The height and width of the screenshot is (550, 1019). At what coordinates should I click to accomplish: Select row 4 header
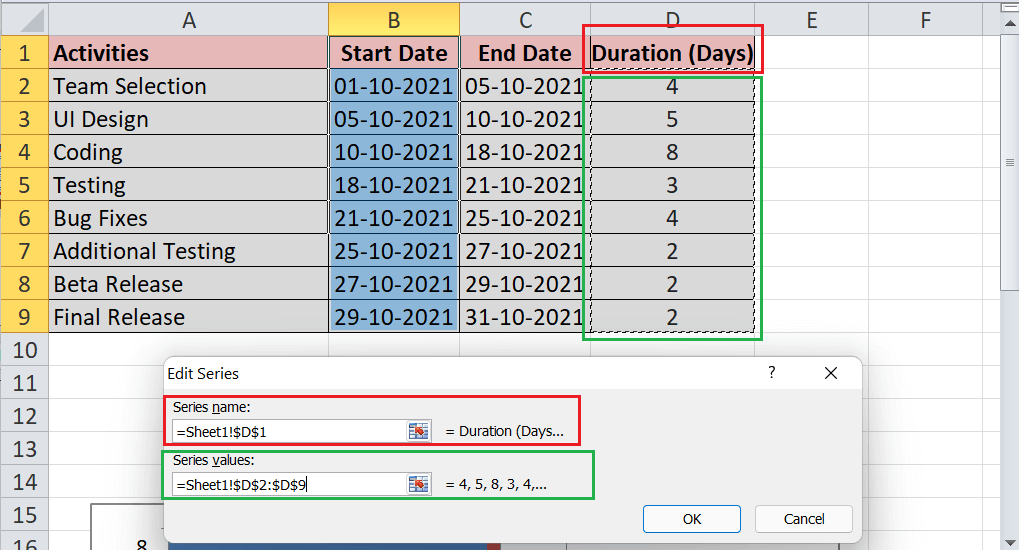[x=25, y=151]
